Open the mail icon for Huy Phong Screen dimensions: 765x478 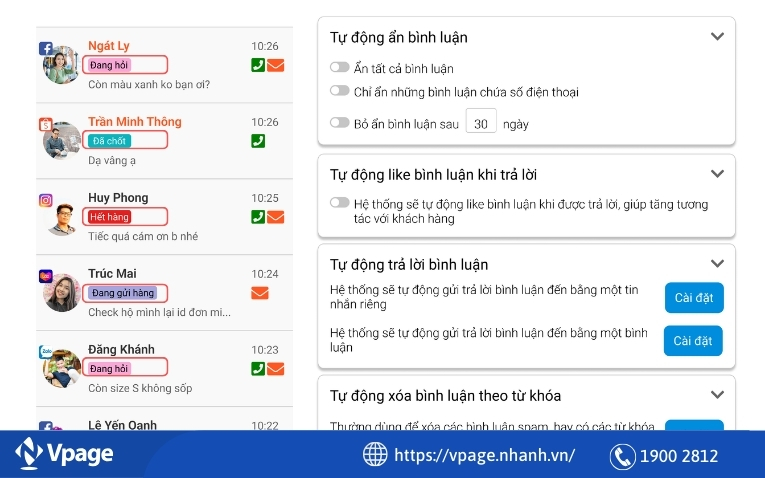[276, 217]
